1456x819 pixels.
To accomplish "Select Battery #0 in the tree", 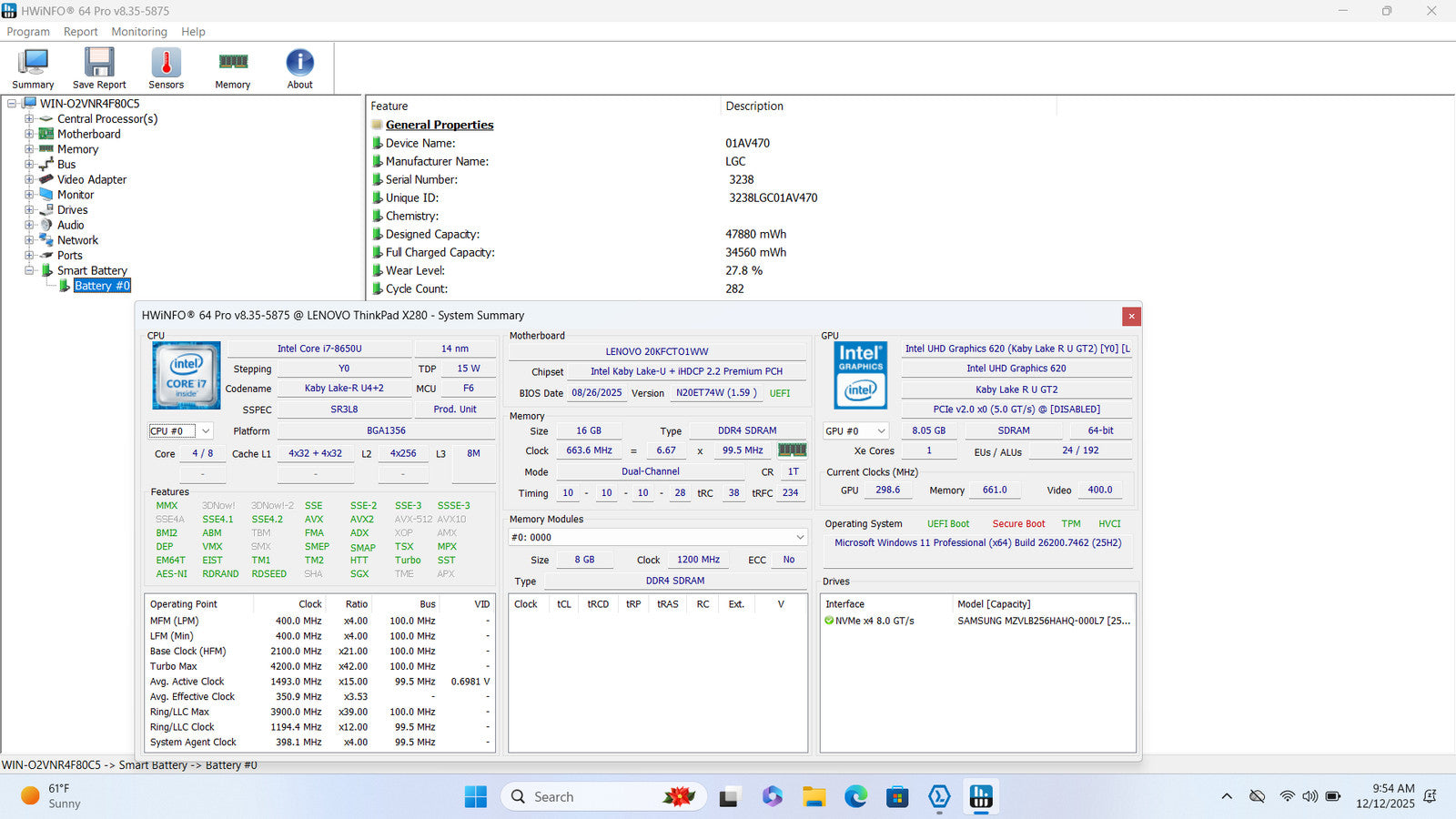I will pyautogui.click(x=102, y=286).
